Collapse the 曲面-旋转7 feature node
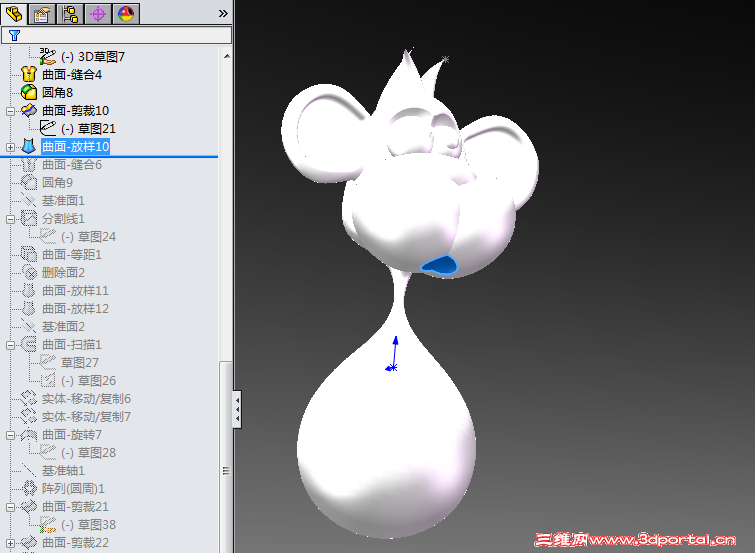 10,435
